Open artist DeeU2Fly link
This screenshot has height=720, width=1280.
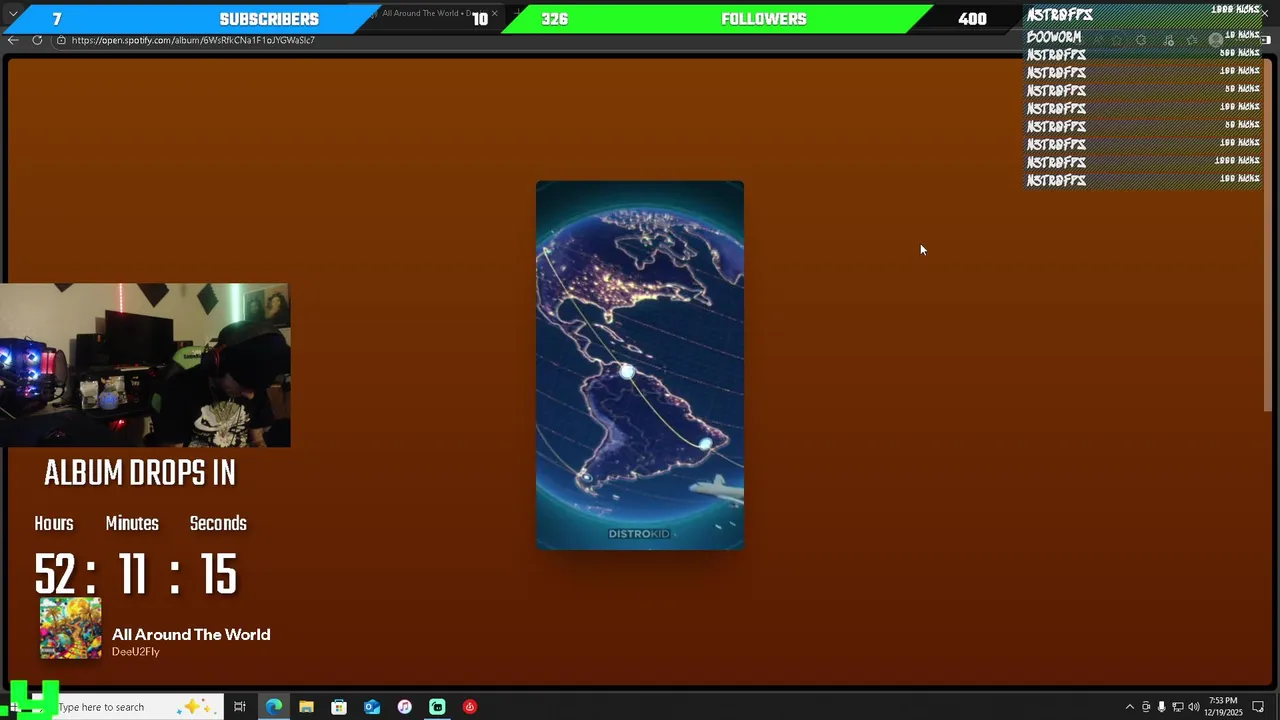[x=136, y=652]
